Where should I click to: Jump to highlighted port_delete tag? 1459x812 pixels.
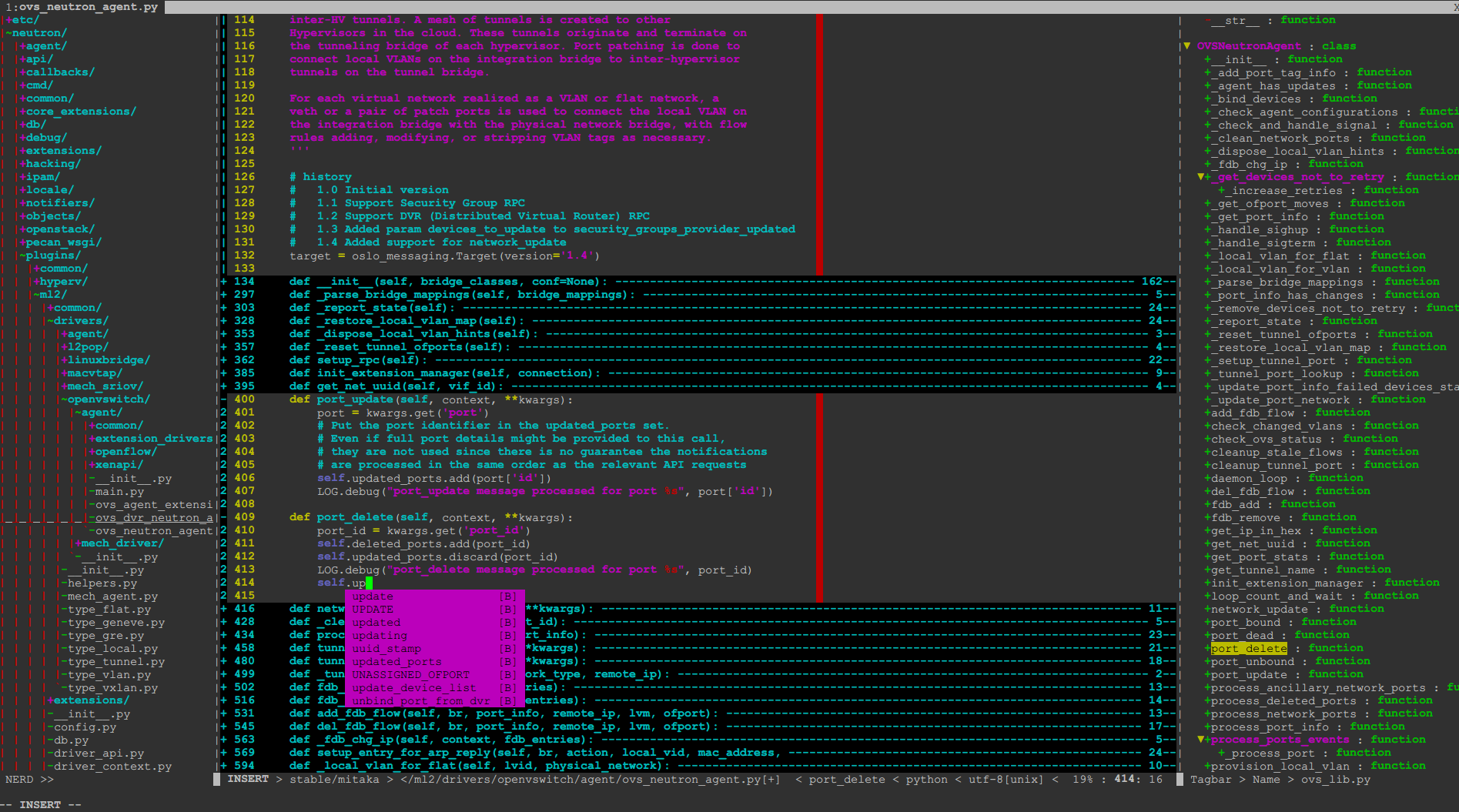[x=1249, y=648]
